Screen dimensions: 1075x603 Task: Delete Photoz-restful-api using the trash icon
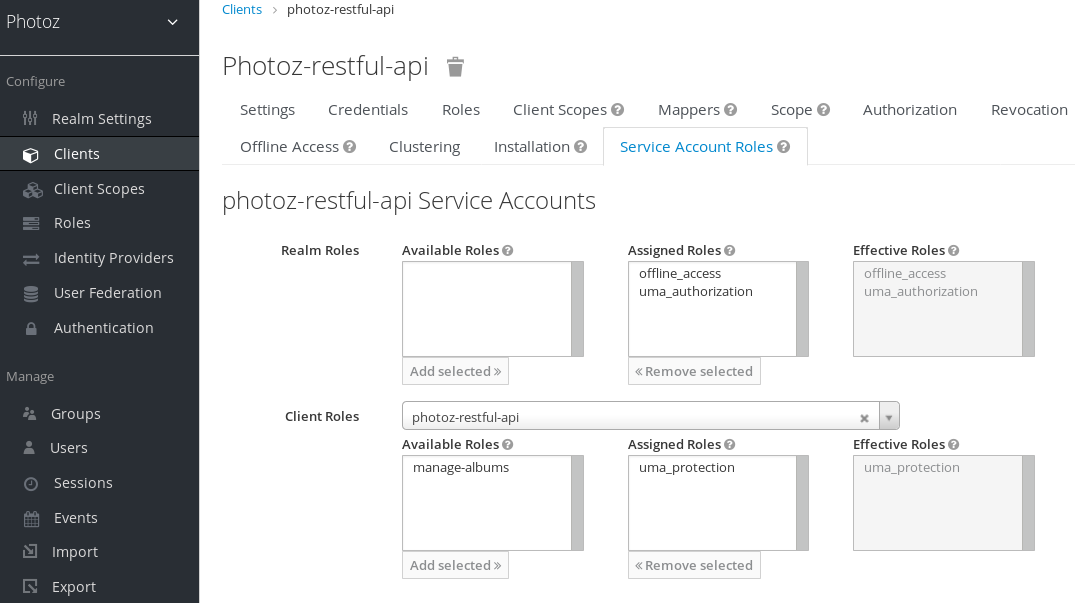coord(455,66)
